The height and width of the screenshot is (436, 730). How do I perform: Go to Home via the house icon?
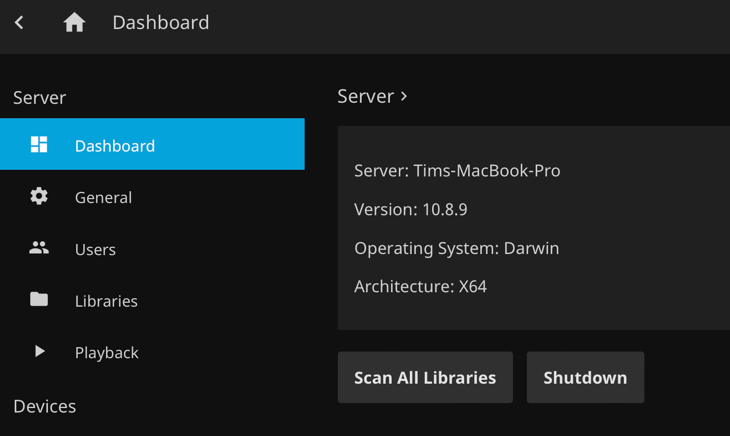point(74,22)
